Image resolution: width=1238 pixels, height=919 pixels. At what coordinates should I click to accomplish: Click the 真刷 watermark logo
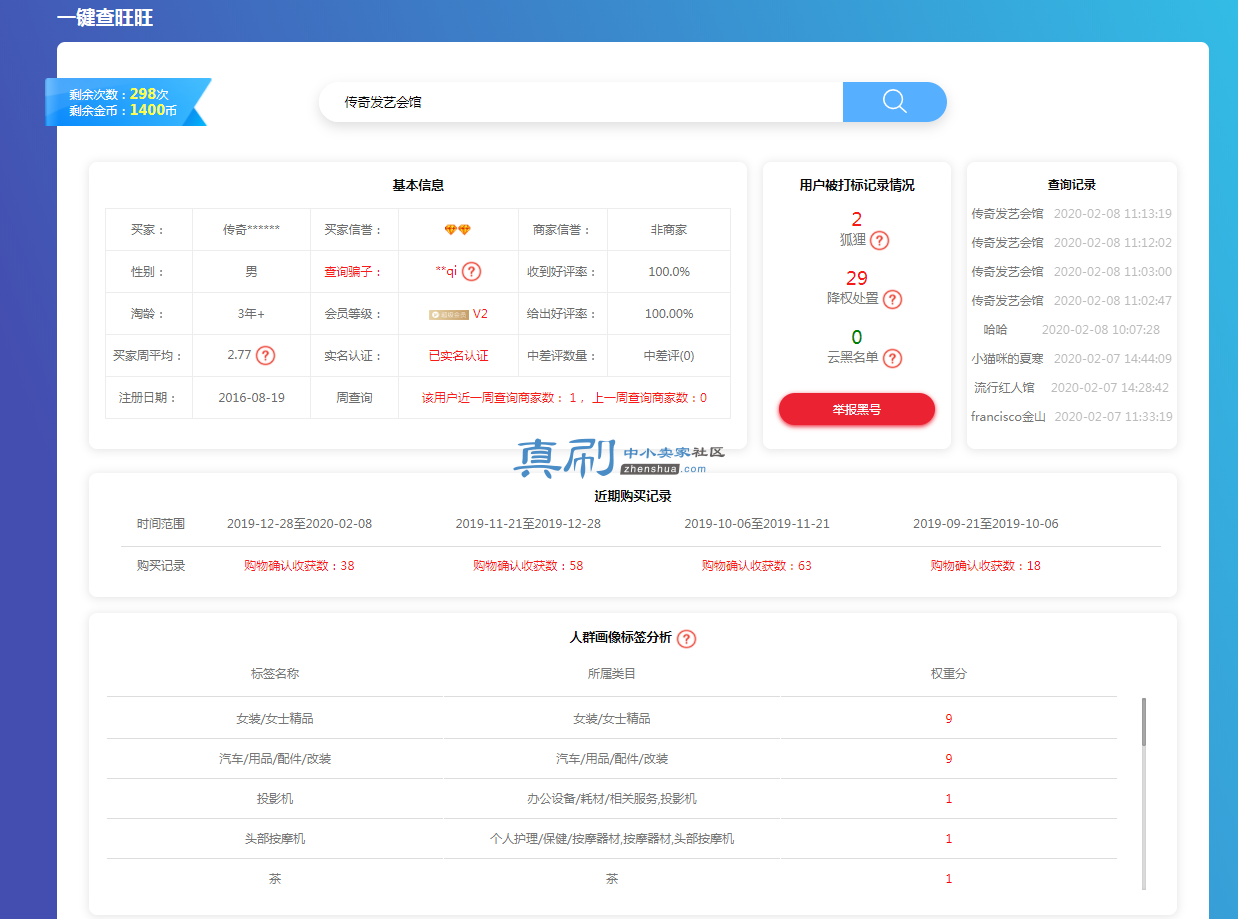tap(619, 460)
